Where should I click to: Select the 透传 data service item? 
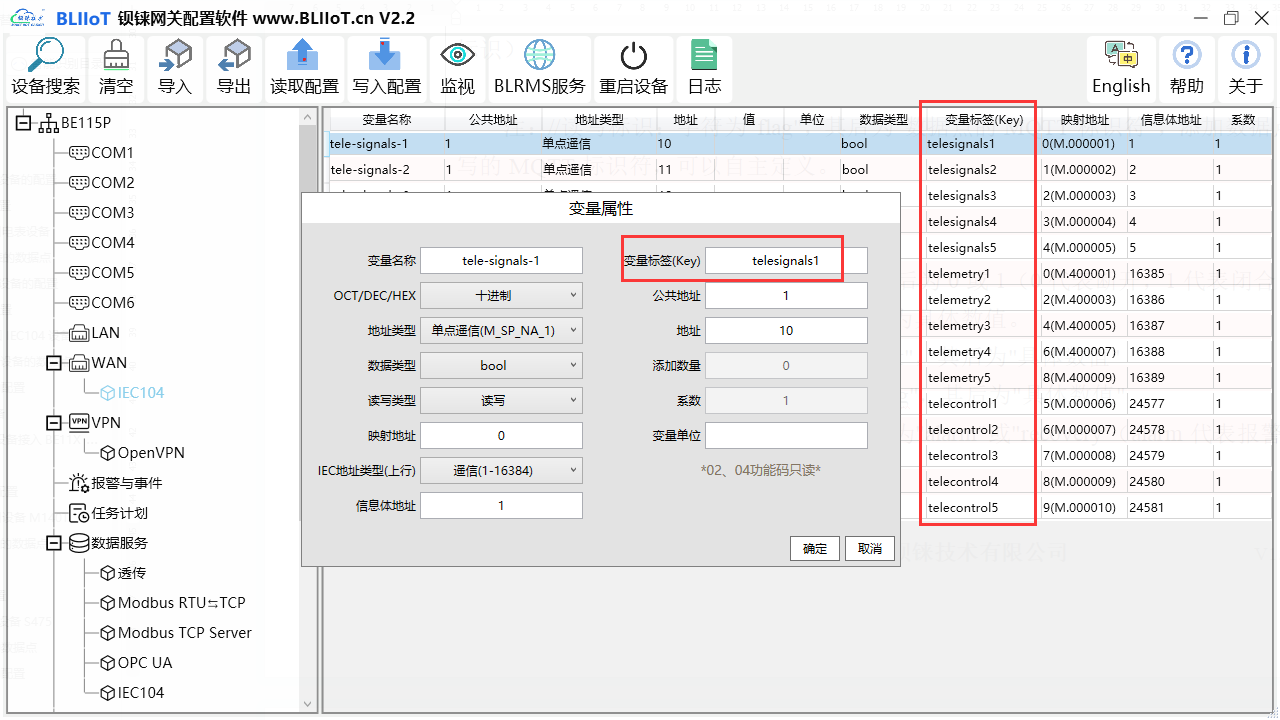(x=123, y=573)
